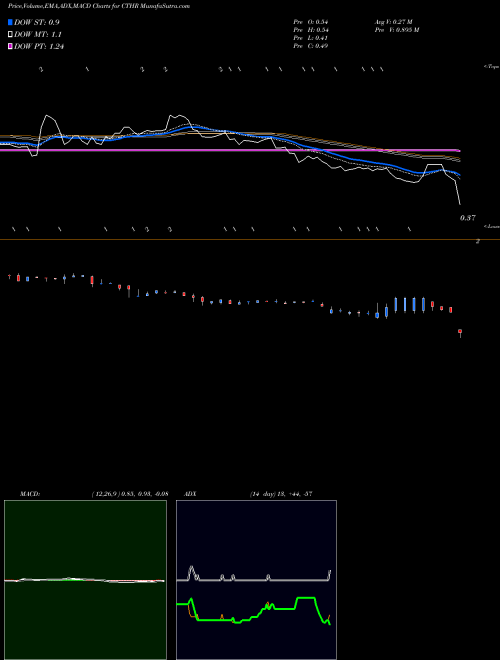Click the last red candlestick that gapped down
Viewport: 500px width, 660px height.
pos(460,333)
